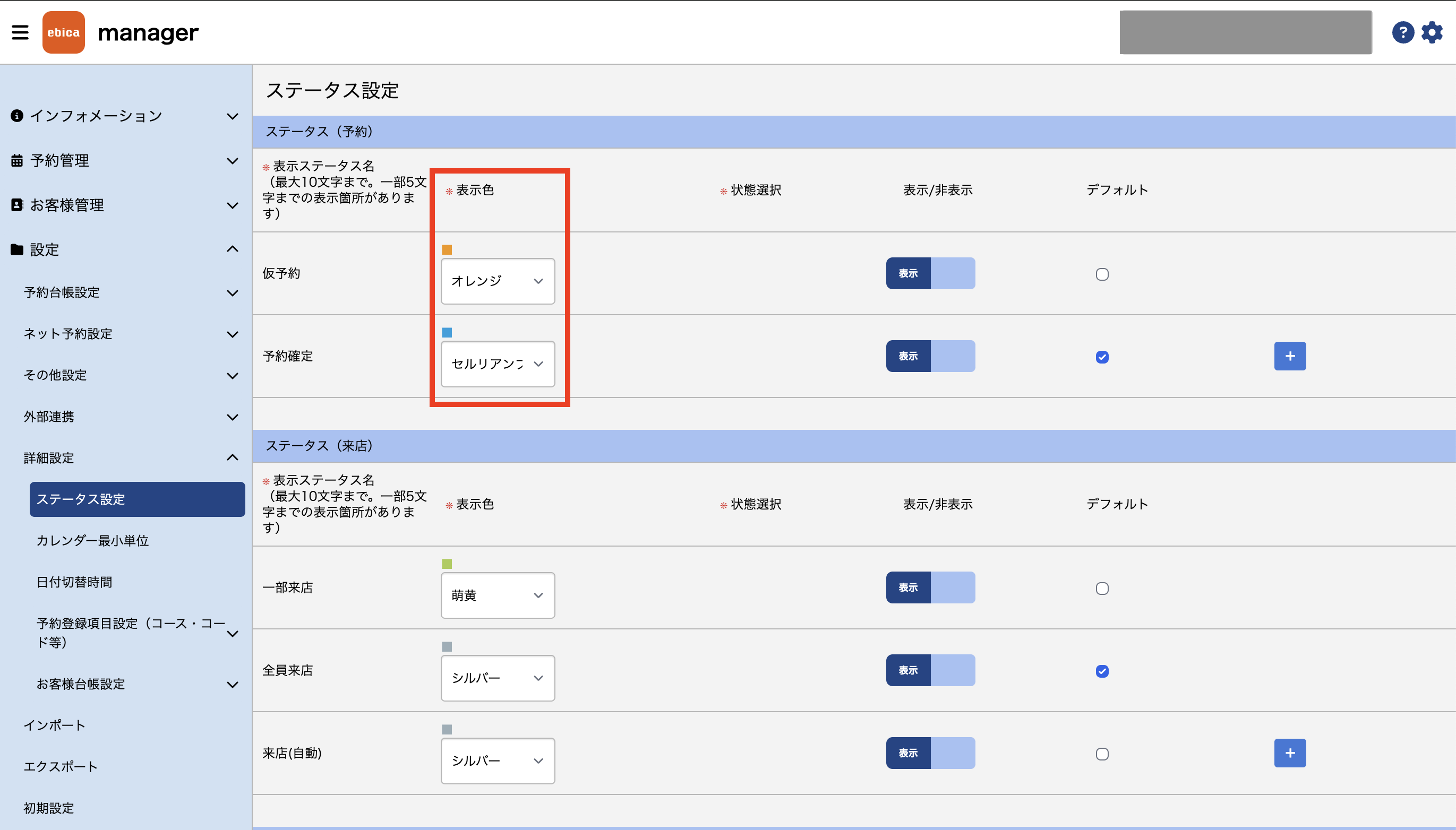
Task: Click the 設定 folder icon
Action: pyautogui.click(x=17, y=249)
